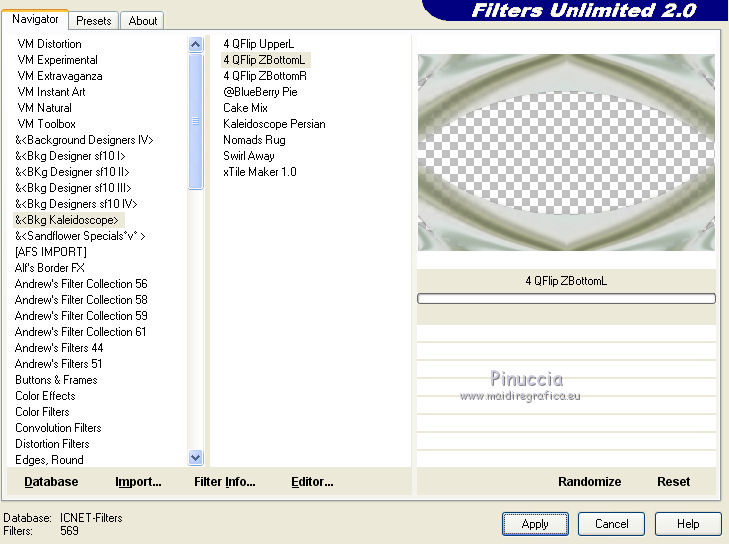Select VM Distortion category
The image size is (729, 544).
pos(49,44)
